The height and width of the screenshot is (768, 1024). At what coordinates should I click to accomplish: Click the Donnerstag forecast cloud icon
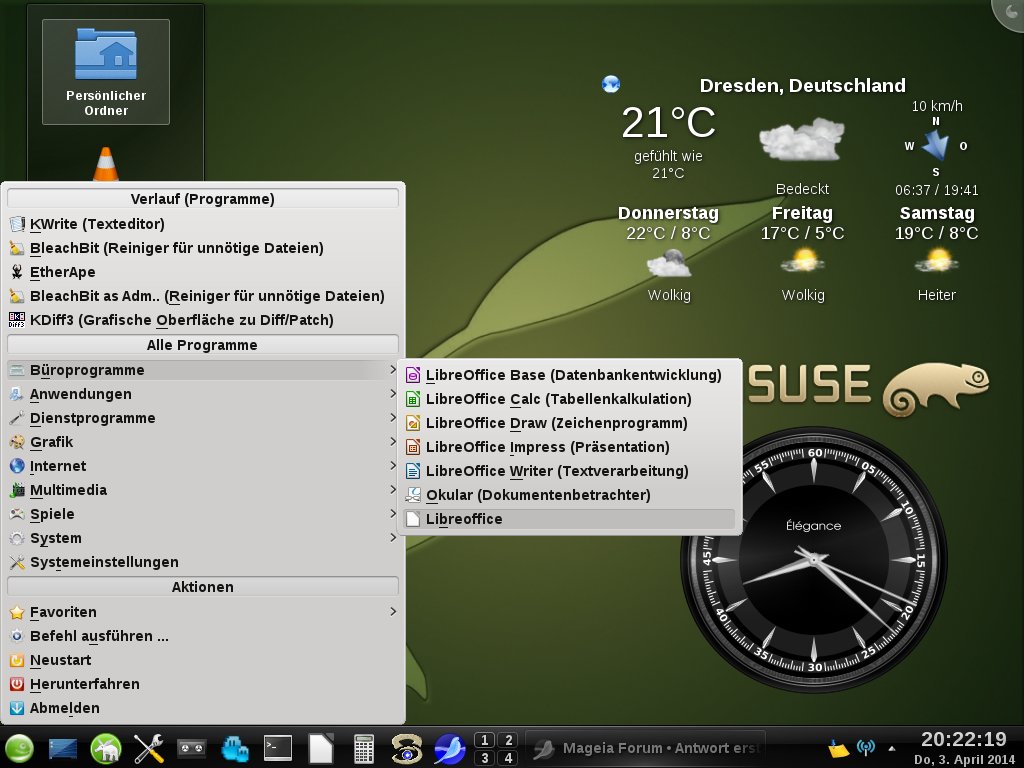tap(669, 264)
